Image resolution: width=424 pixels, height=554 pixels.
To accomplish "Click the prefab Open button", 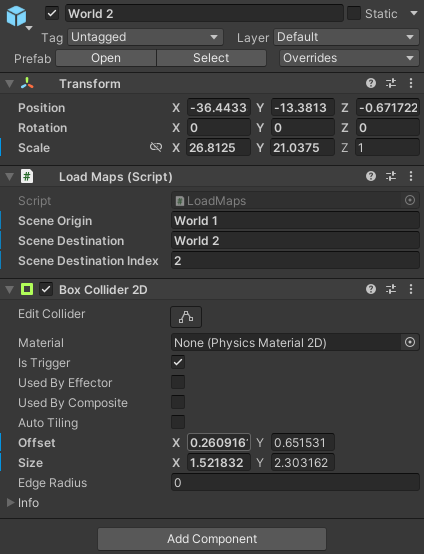I will coord(106,58).
